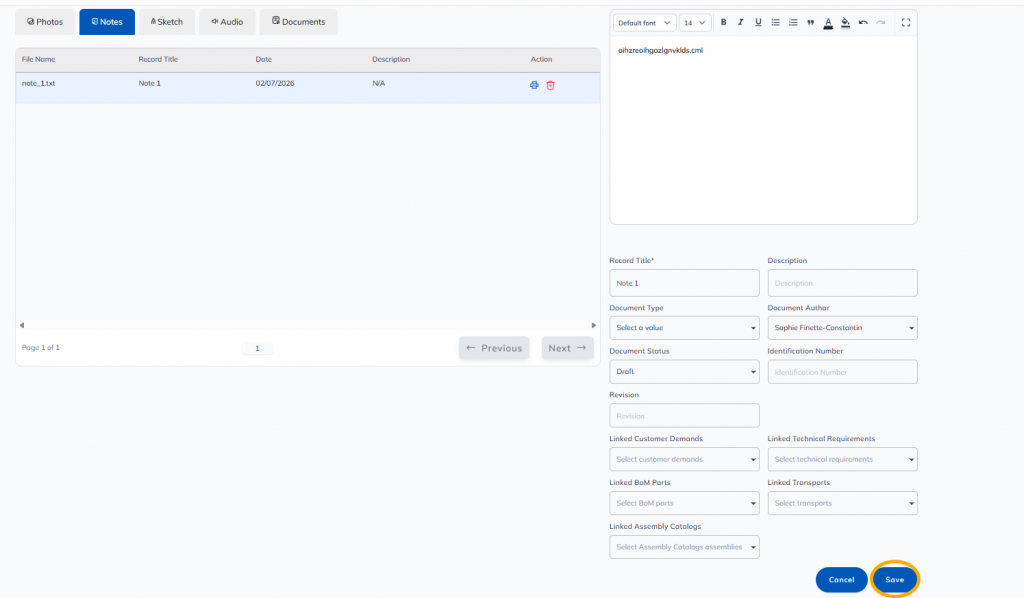Click the Description column header
1024x598 pixels.
click(x=391, y=59)
